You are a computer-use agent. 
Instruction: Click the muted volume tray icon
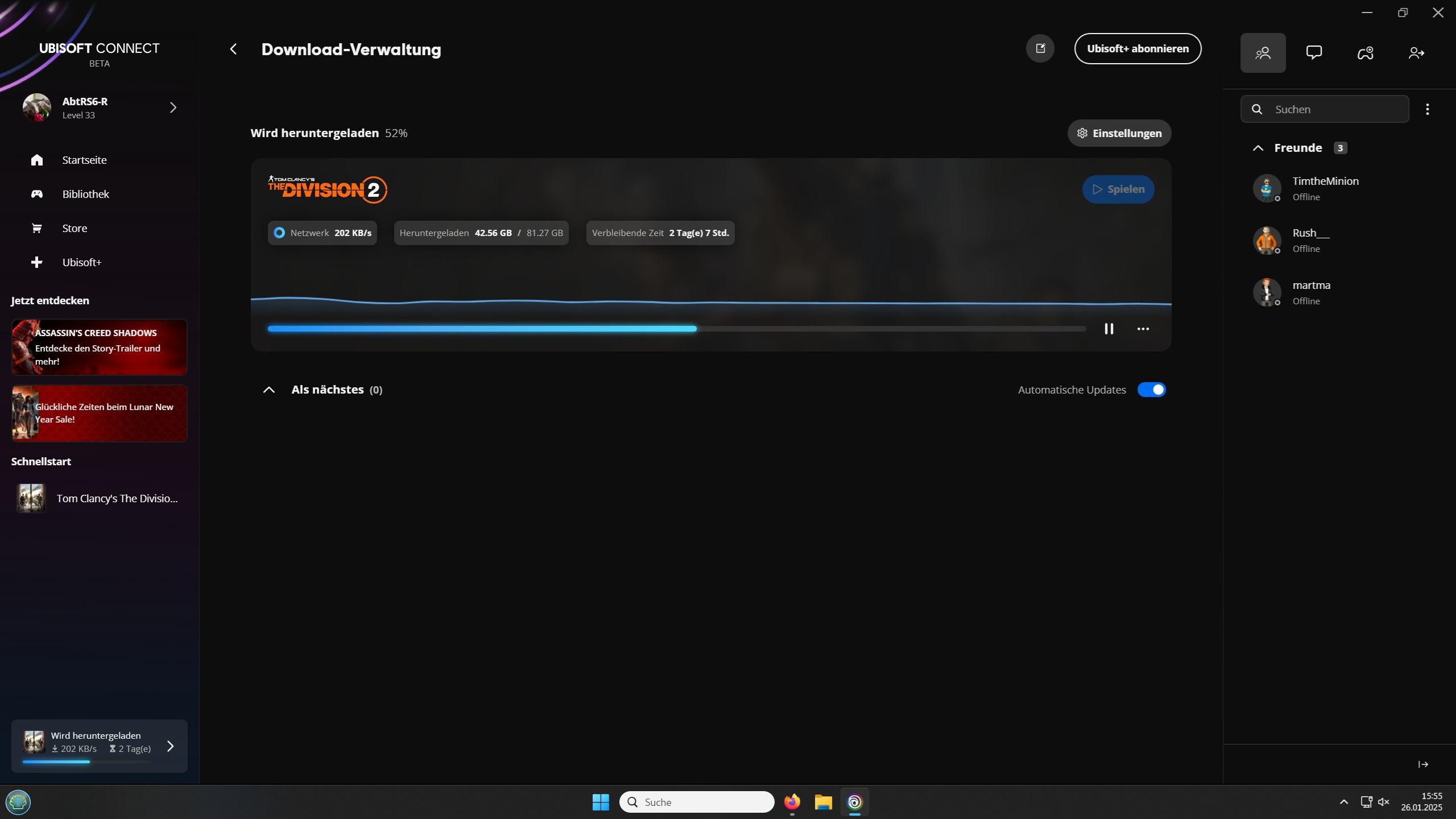click(x=1384, y=802)
